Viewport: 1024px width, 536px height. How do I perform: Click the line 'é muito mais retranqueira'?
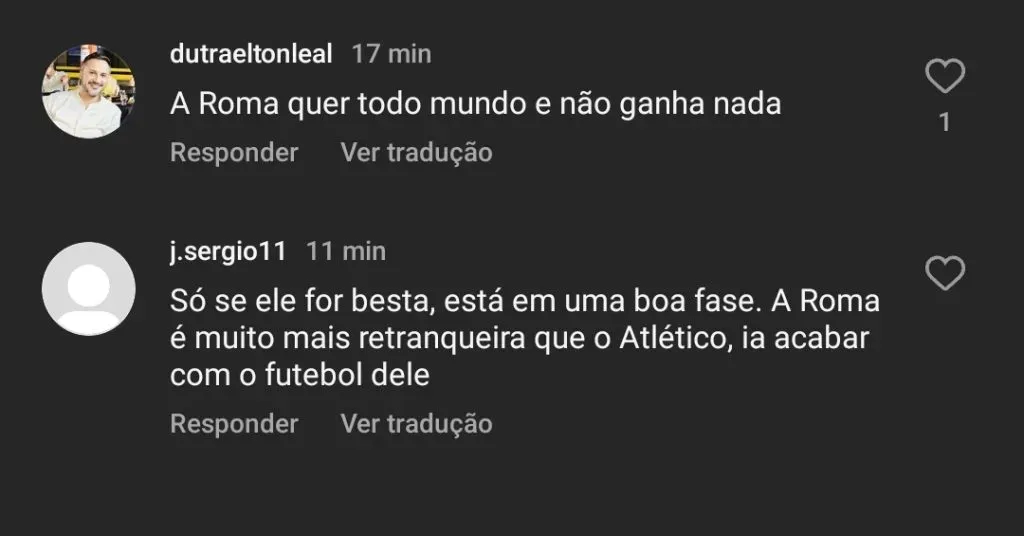[520, 339]
